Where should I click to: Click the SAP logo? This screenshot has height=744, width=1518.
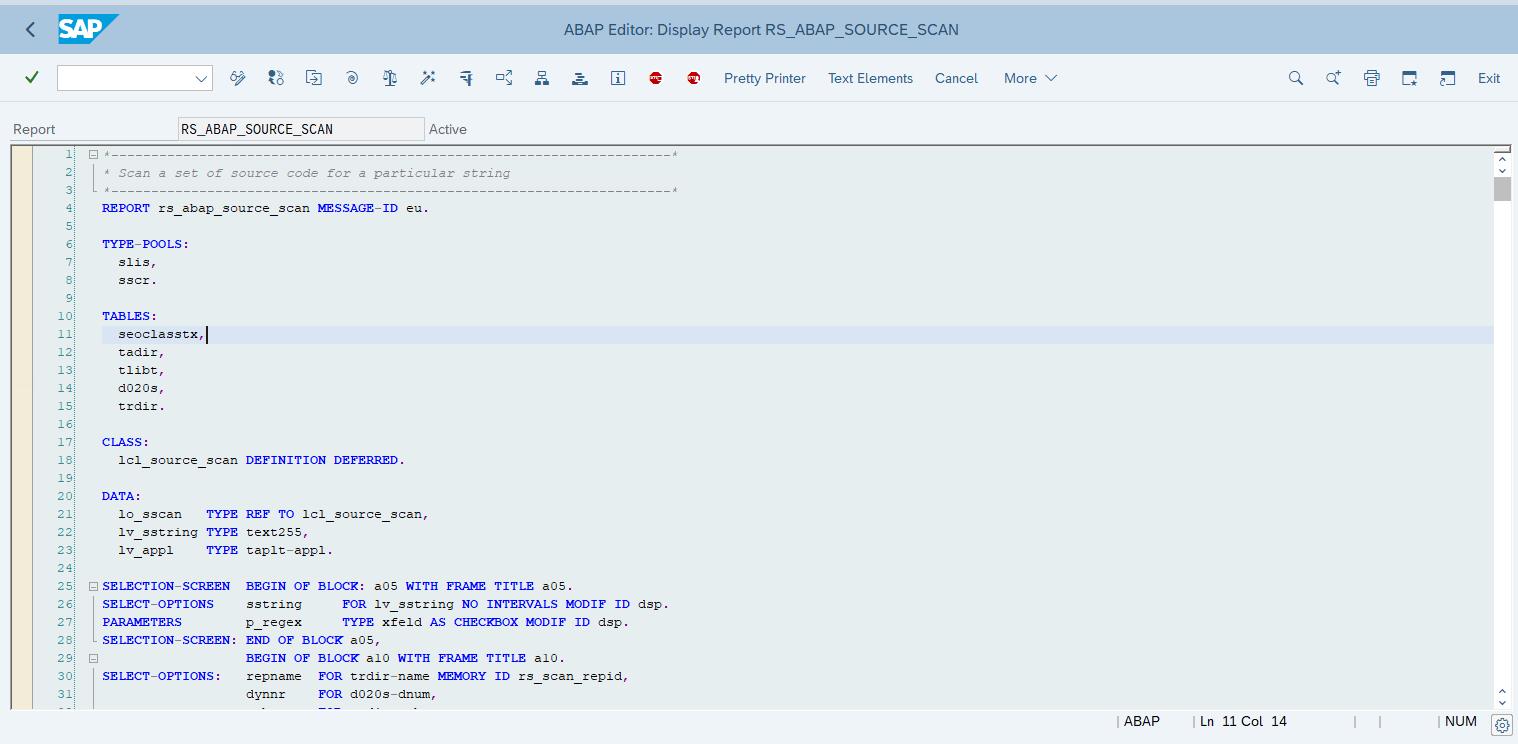tap(88, 29)
